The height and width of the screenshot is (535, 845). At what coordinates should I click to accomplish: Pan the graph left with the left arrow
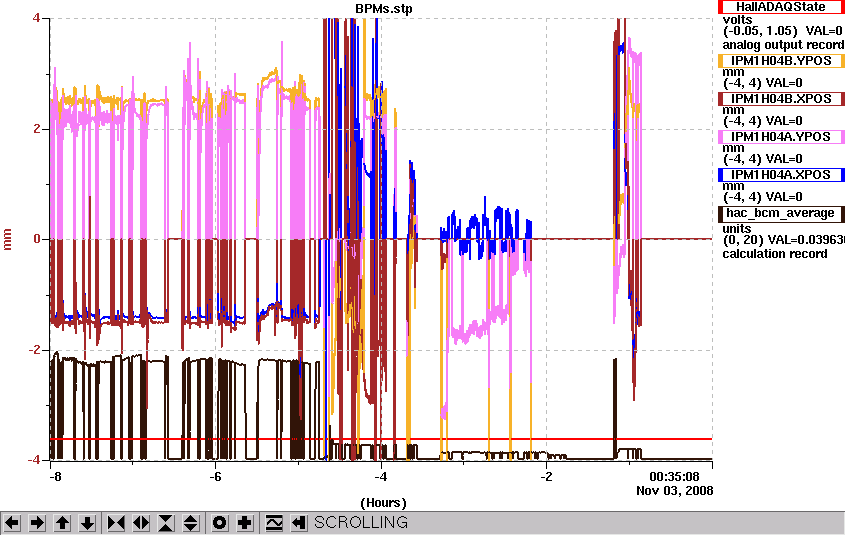pos(12,523)
